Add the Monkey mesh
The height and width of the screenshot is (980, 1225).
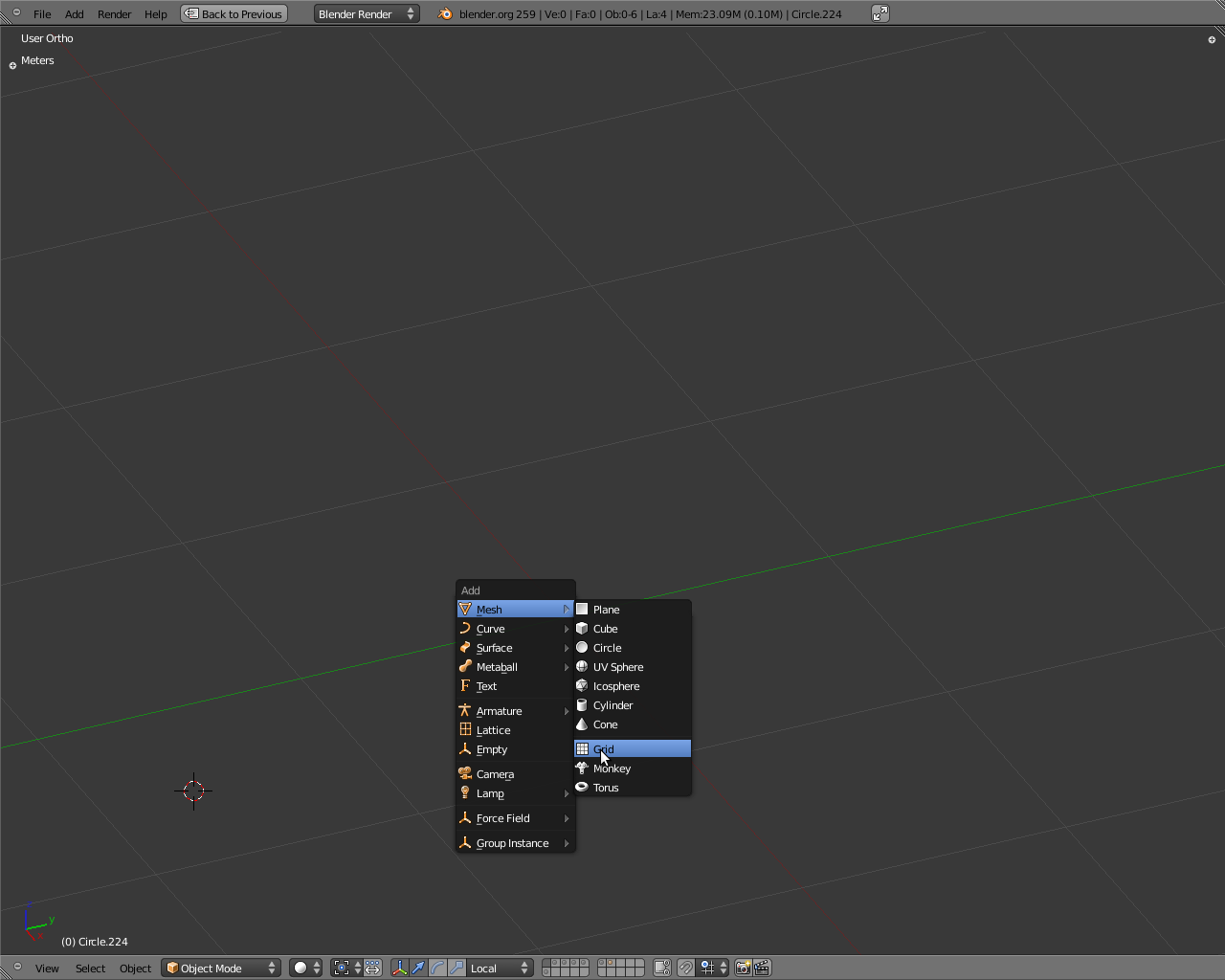[x=632, y=768]
